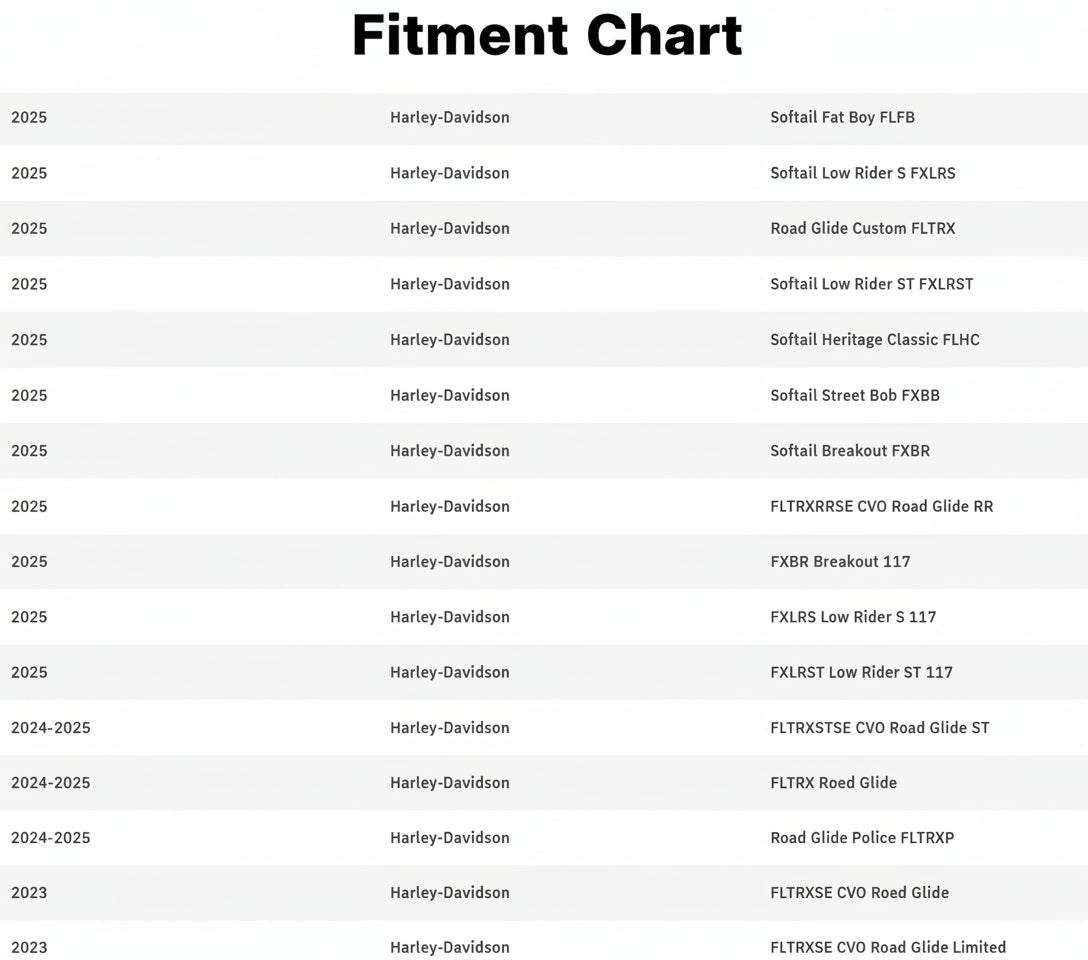
Task: Select FXLRST Low Rider ST 117
Action: tap(861, 672)
